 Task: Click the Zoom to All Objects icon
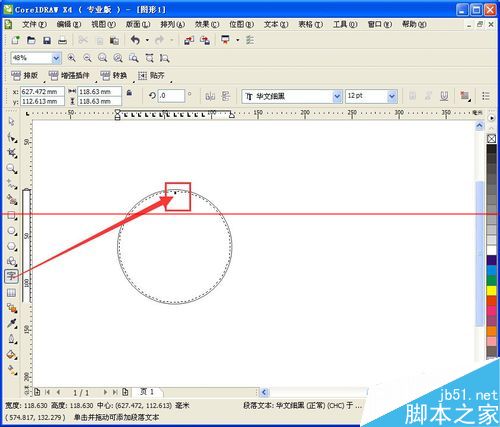pos(118,58)
